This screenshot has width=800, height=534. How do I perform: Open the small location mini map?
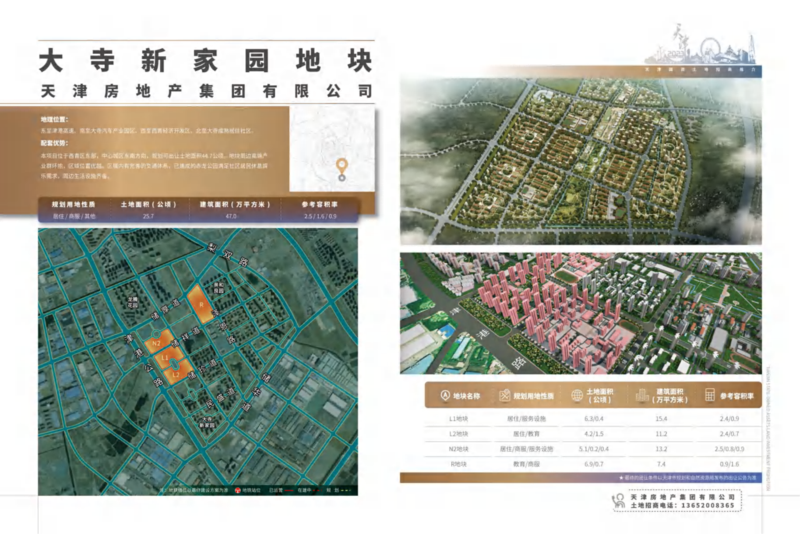click(x=332, y=148)
